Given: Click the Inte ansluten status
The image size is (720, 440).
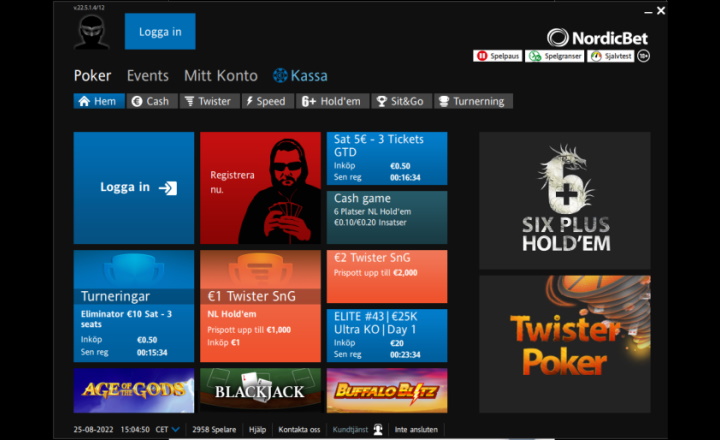Looking at the screenshot, I should [x=416, y=429].
